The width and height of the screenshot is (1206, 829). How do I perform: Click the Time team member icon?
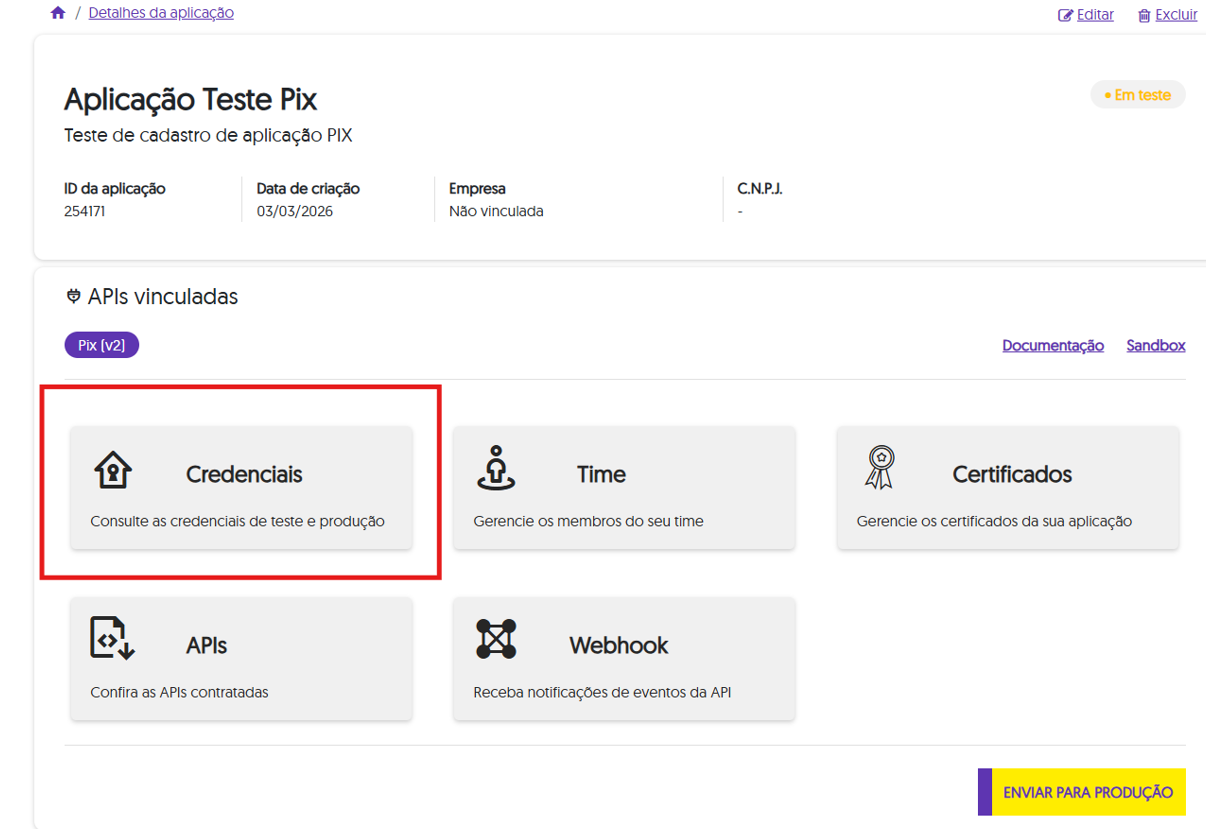(496, 468)
